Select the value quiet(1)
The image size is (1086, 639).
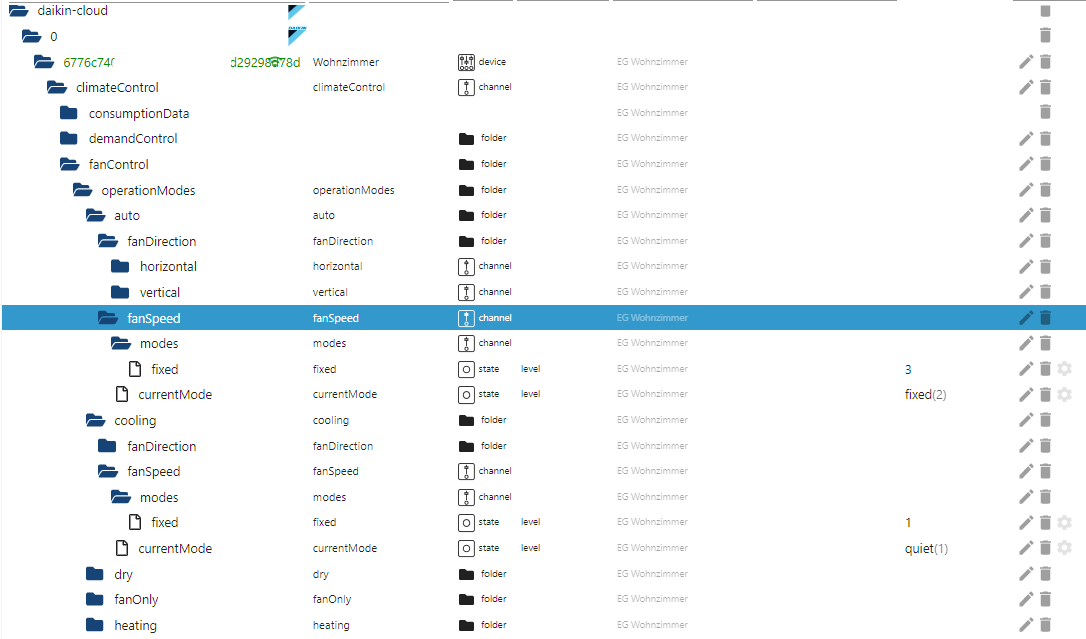click(x=926, y=548)
